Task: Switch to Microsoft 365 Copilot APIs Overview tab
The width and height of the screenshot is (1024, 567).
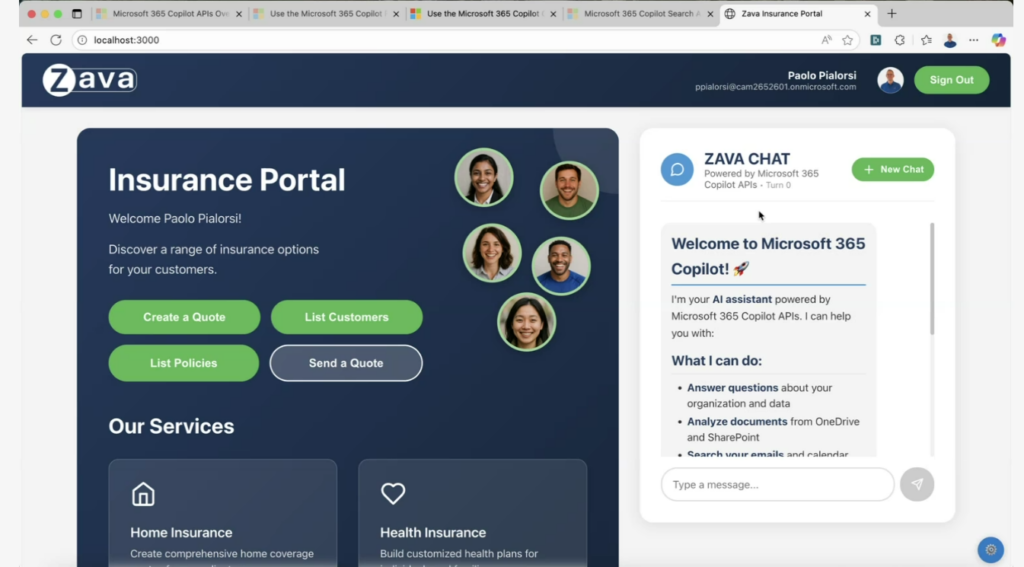Action: (169, 14)
